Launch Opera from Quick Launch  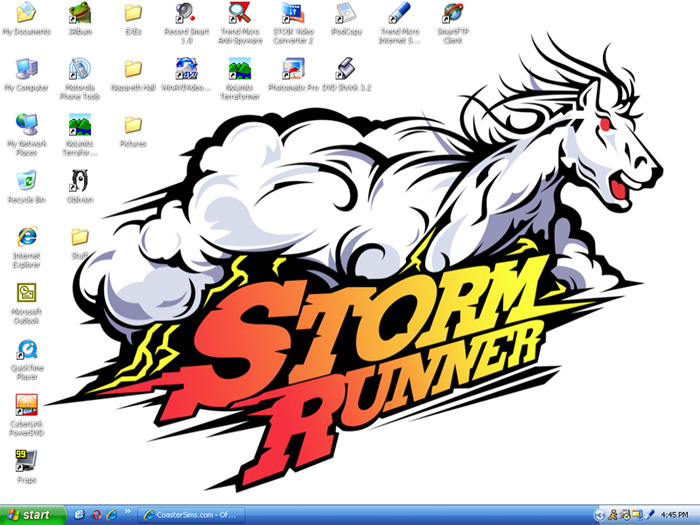(x=96, y=515)
